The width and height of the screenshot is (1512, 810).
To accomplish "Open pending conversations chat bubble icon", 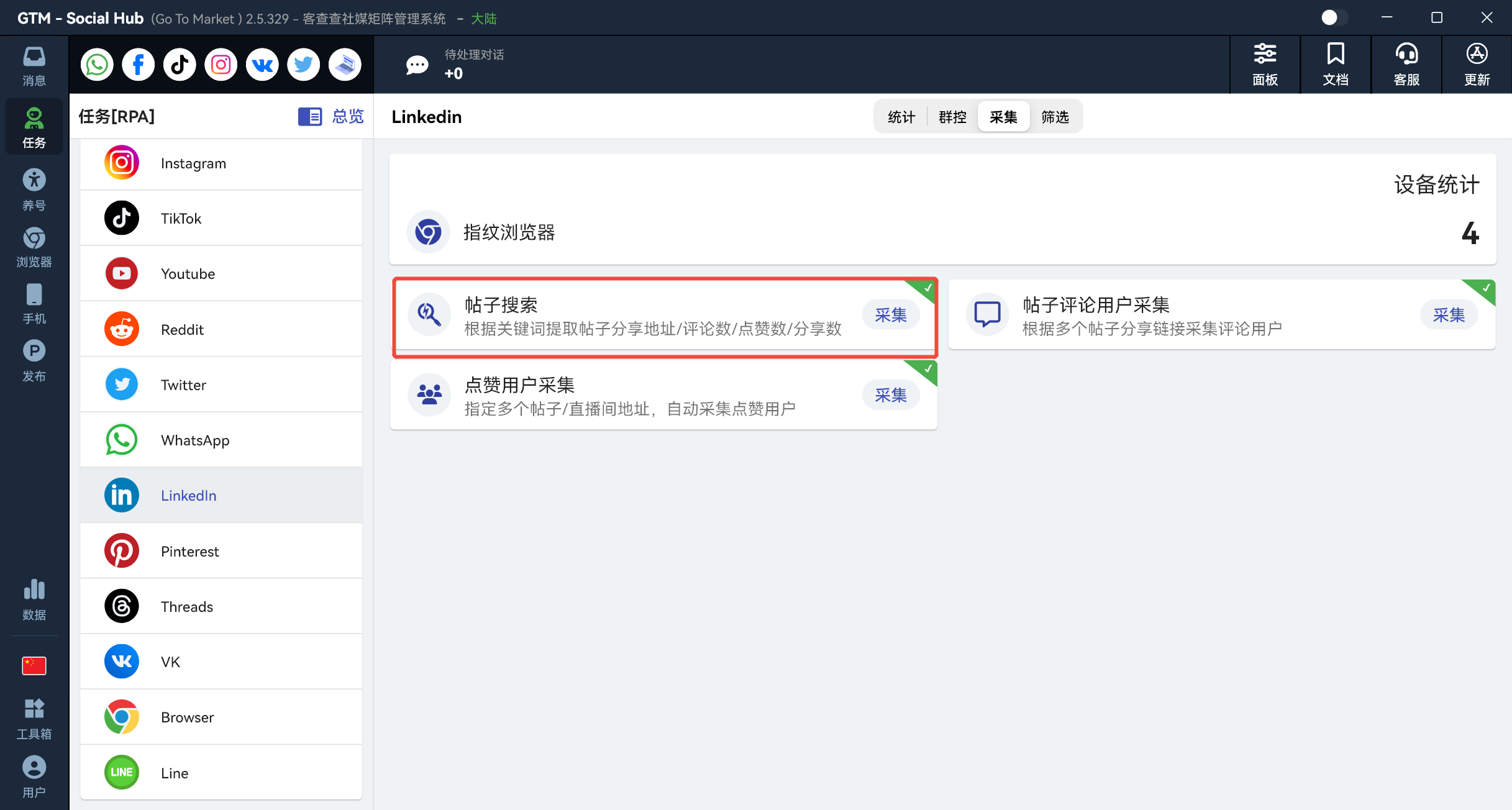I will click(x=417, y=65).
